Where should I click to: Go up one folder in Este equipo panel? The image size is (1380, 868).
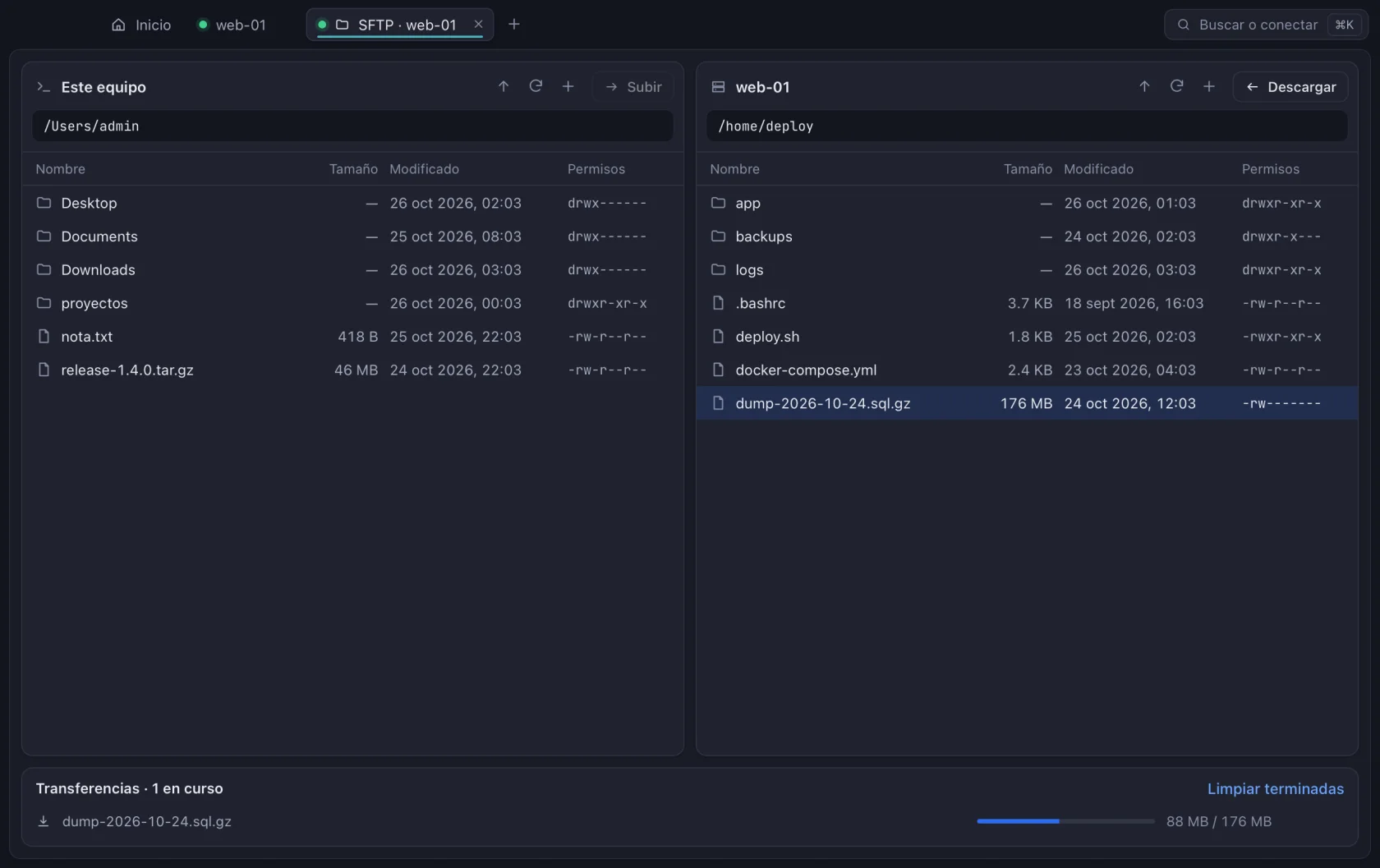point(504,86)
